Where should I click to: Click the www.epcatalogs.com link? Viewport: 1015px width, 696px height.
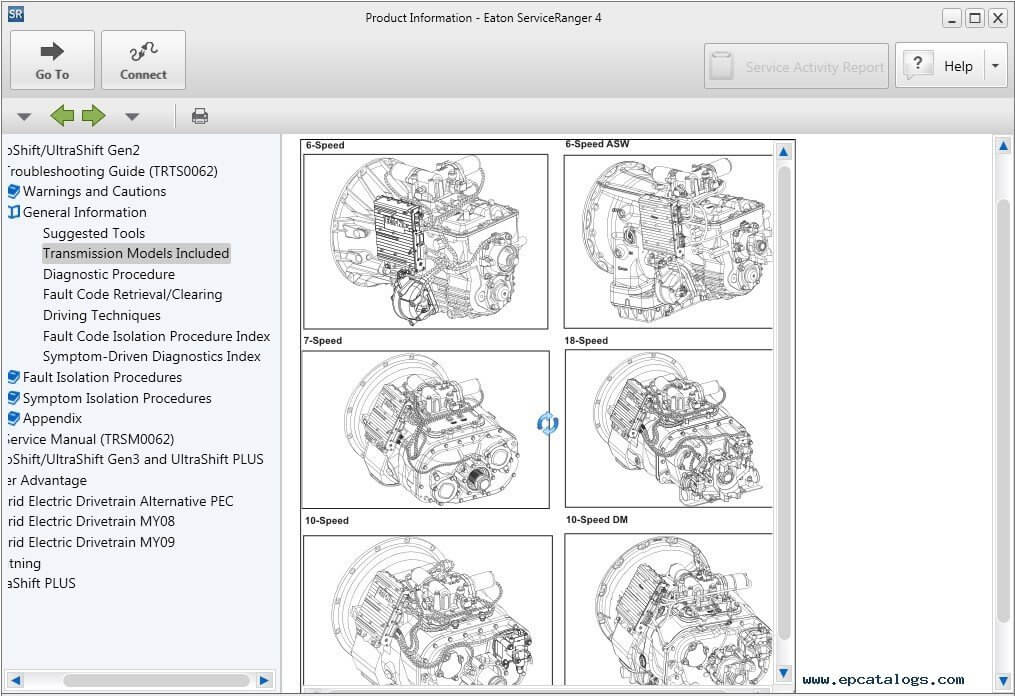click(884, 678)
